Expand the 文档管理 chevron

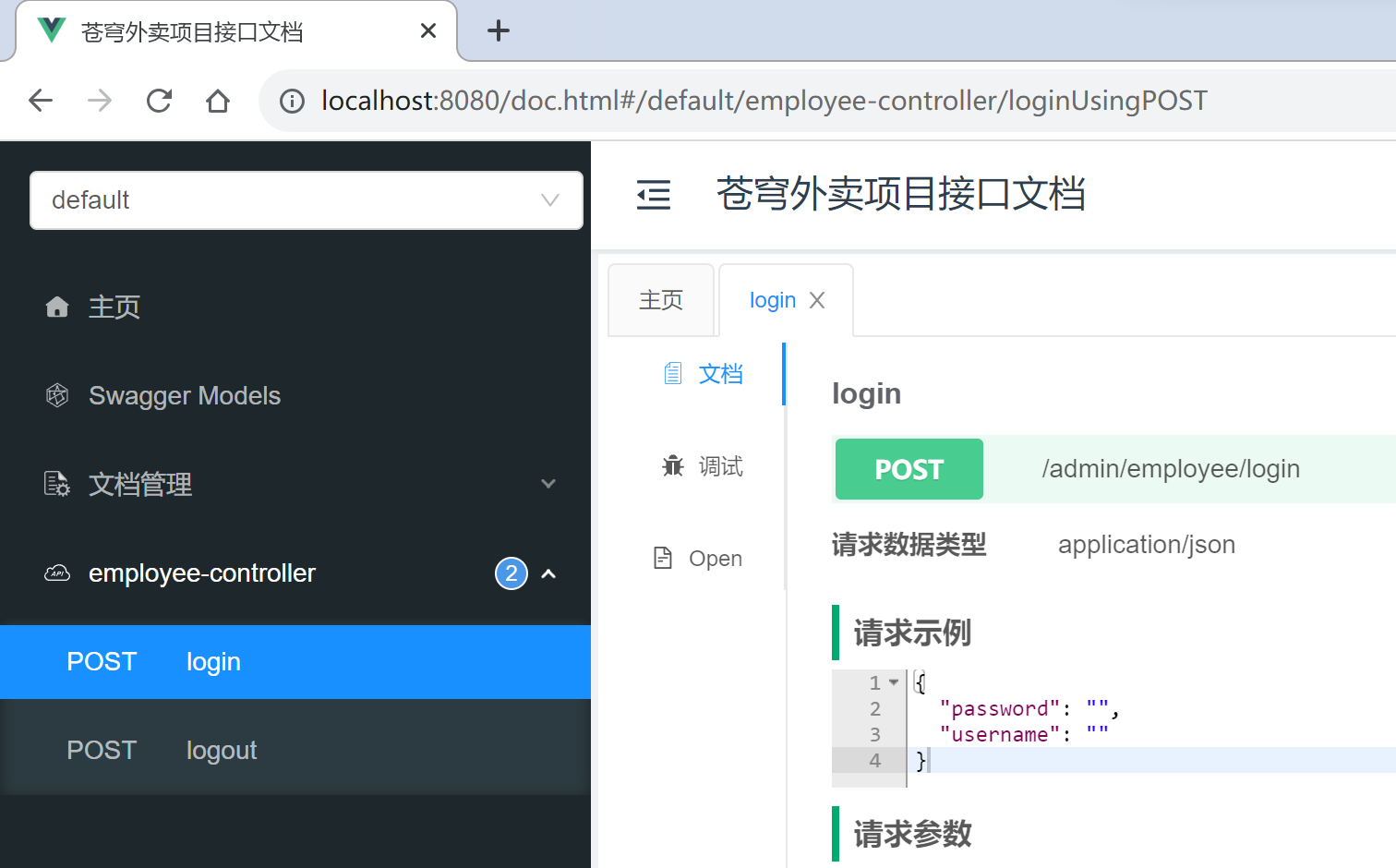click(548, 484)
